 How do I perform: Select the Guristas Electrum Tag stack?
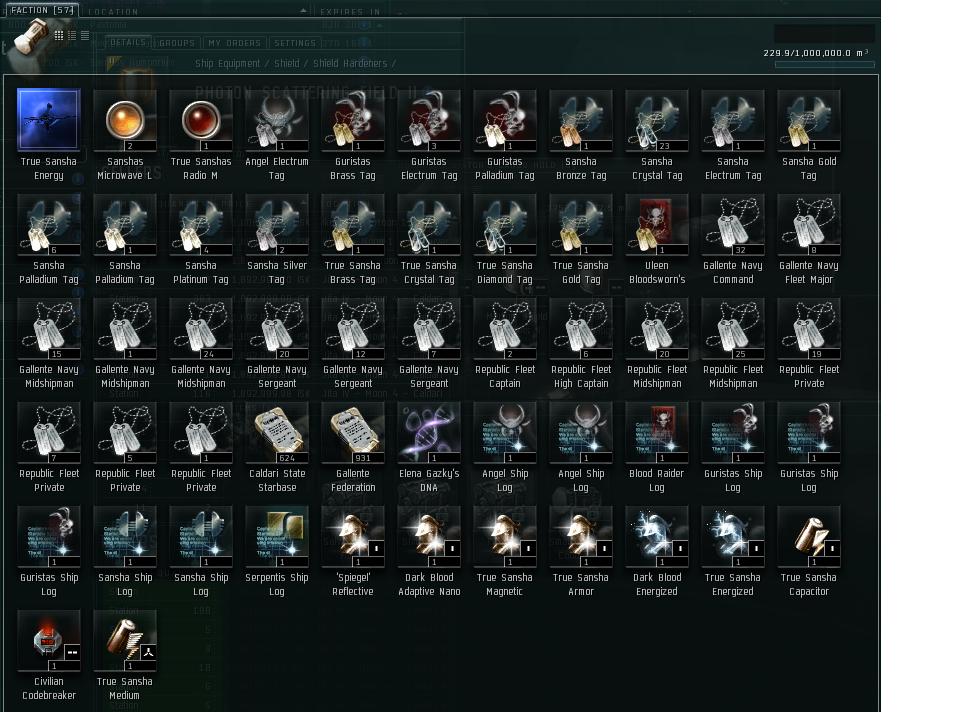[429, 120]
